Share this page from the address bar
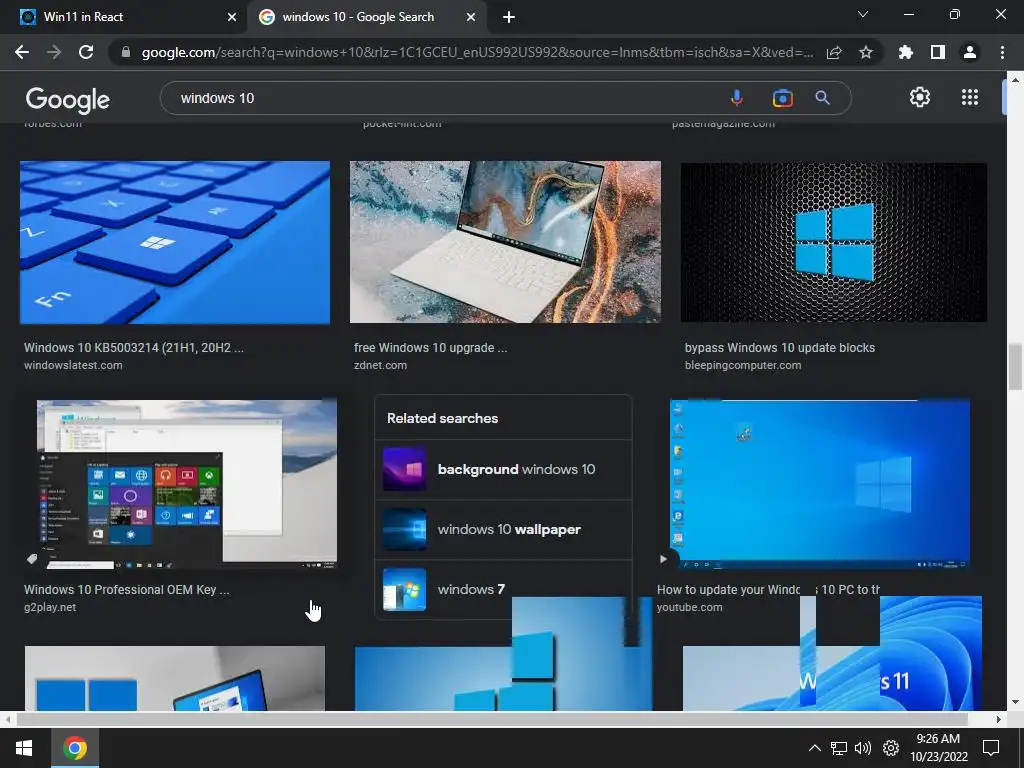This screenshot has width=1024, height=768. tap(833, 52)
